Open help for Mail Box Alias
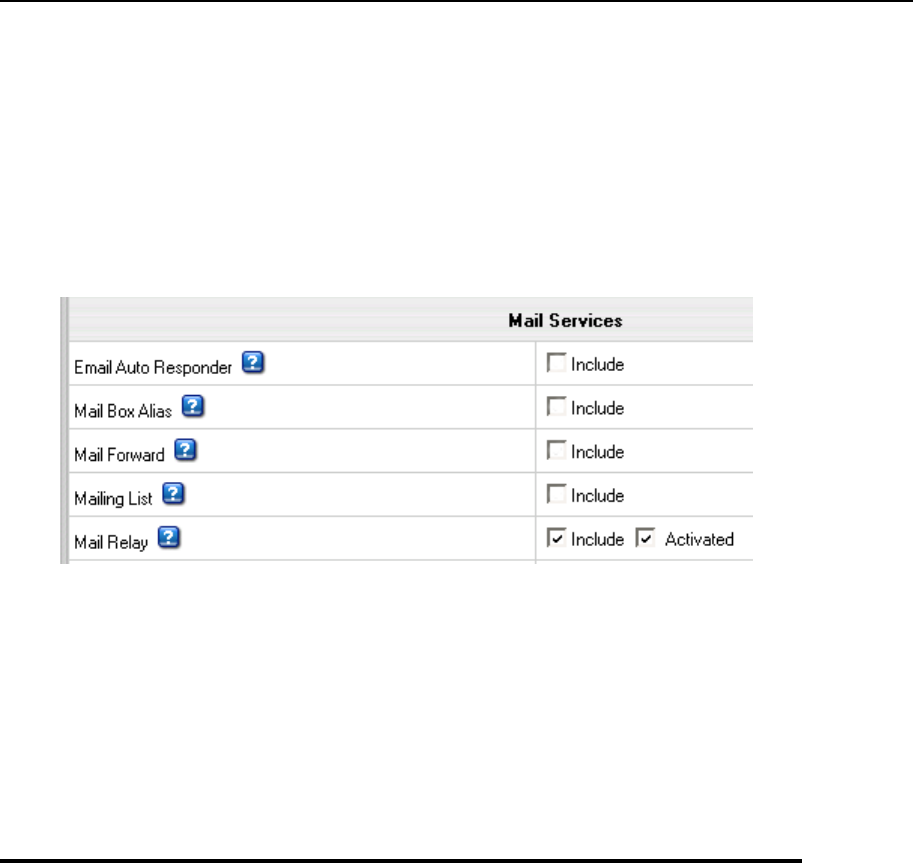 pos(194,408)
